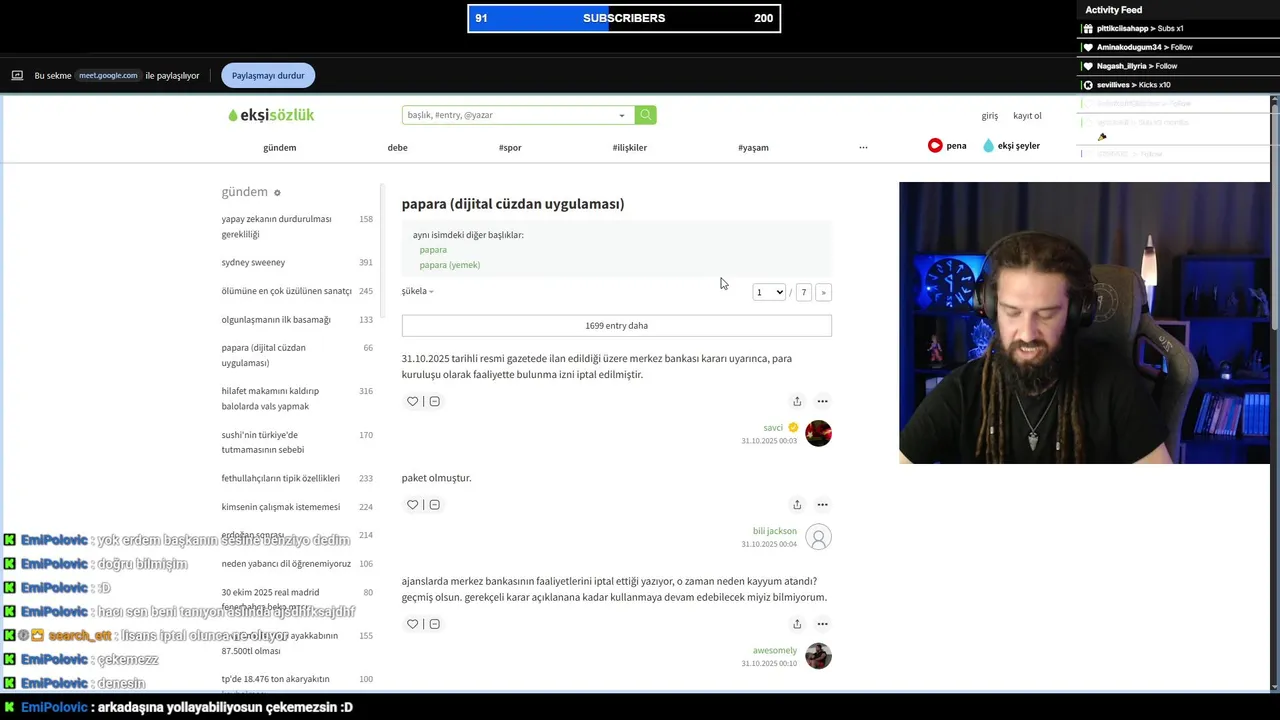Open topic ölümüne en çok üzülünen sanatçı

click(x=297, y=291)
